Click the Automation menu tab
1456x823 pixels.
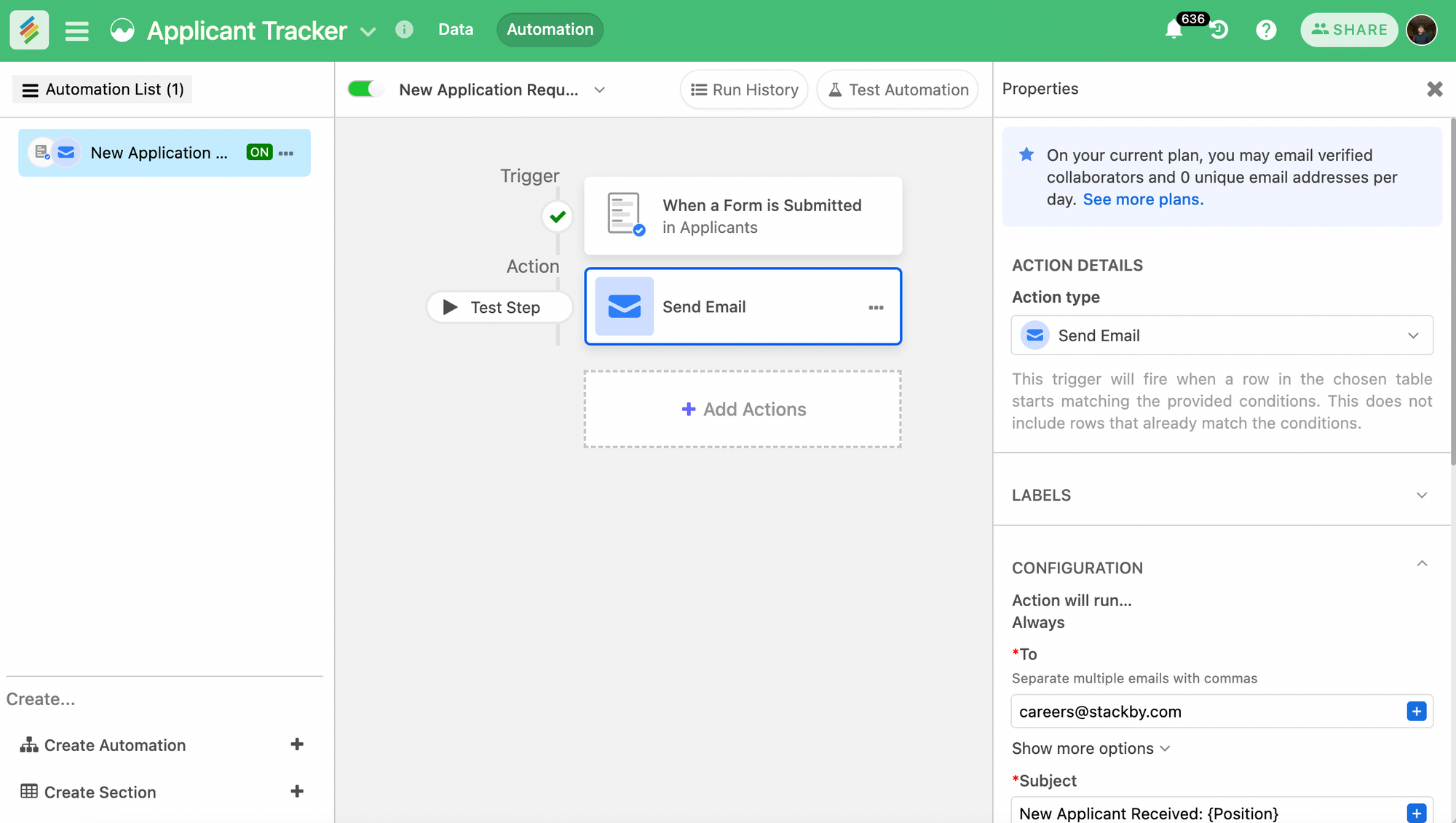pos(550,29)
